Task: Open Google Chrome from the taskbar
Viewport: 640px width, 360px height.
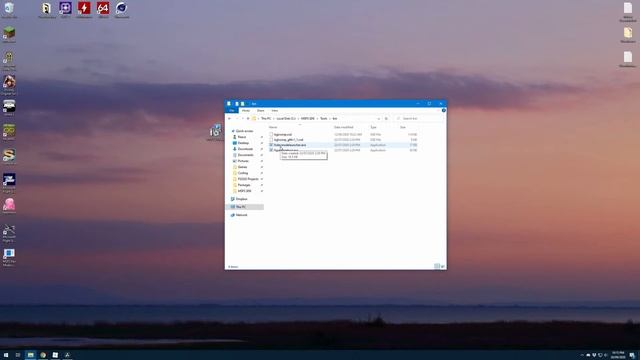Action: [x=43, y=355]
